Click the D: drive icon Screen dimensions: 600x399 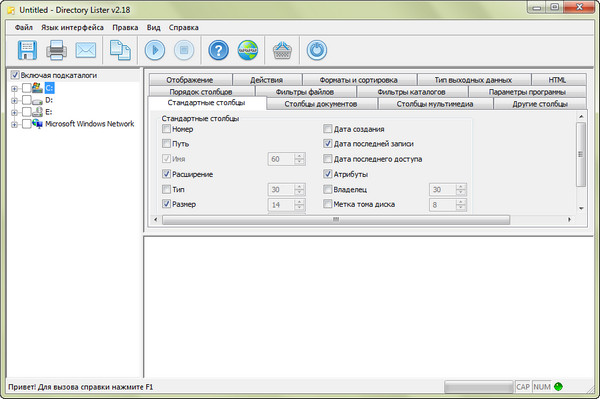[x=37, y=101]
